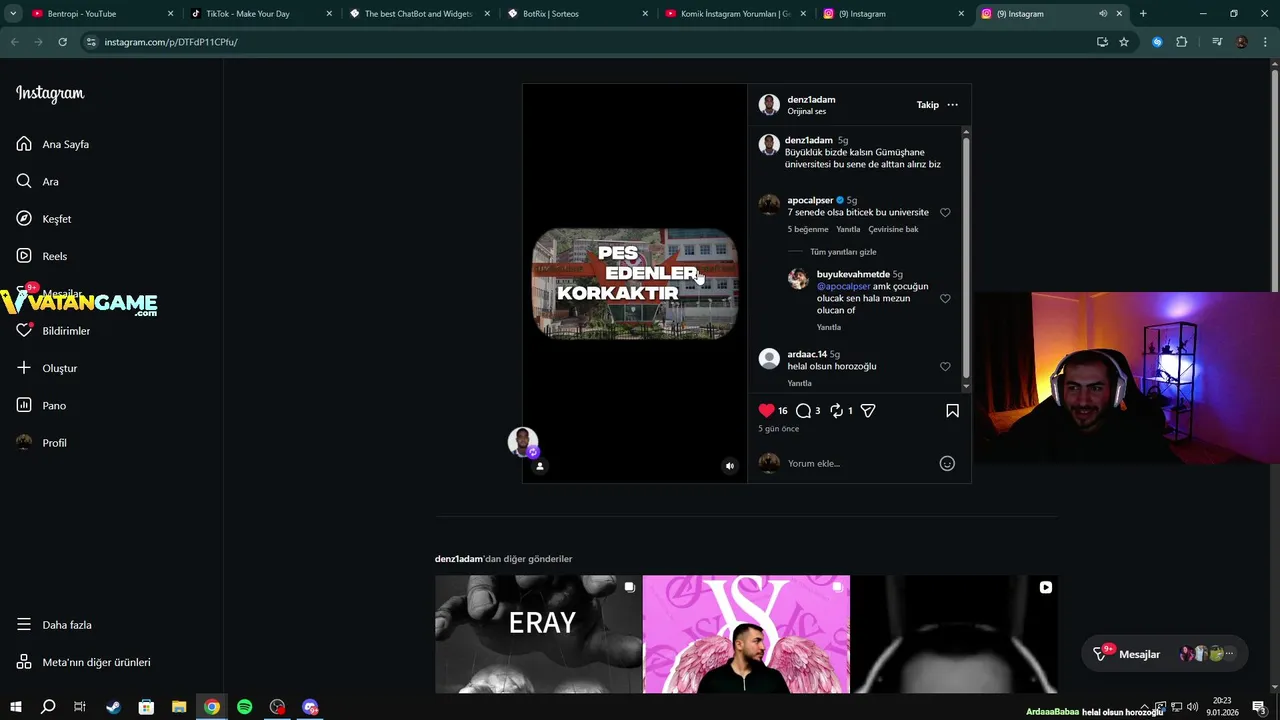Open a new browser tab

pyautogui.click(x=1143, y=14)
